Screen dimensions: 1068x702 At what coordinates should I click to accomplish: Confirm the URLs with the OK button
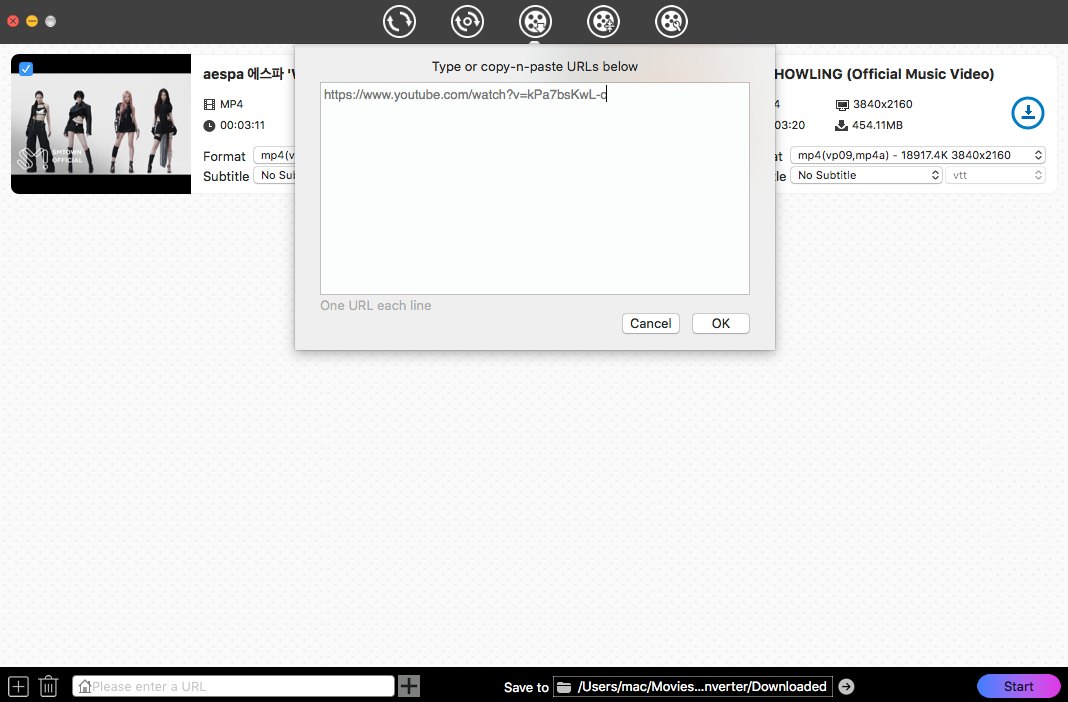pos(721,323)
